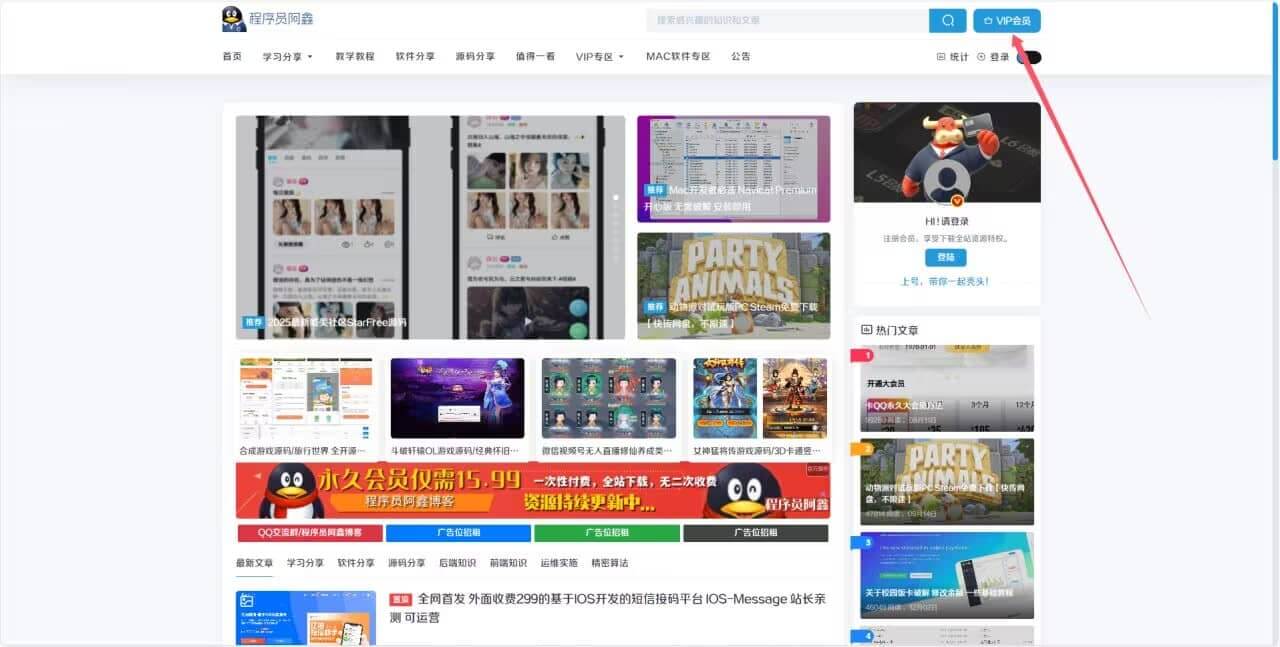Viewport: 1280px width, 647px height.
Task: Click the blue 登陆 button in sidebar
Action: [x=946, y=257]
